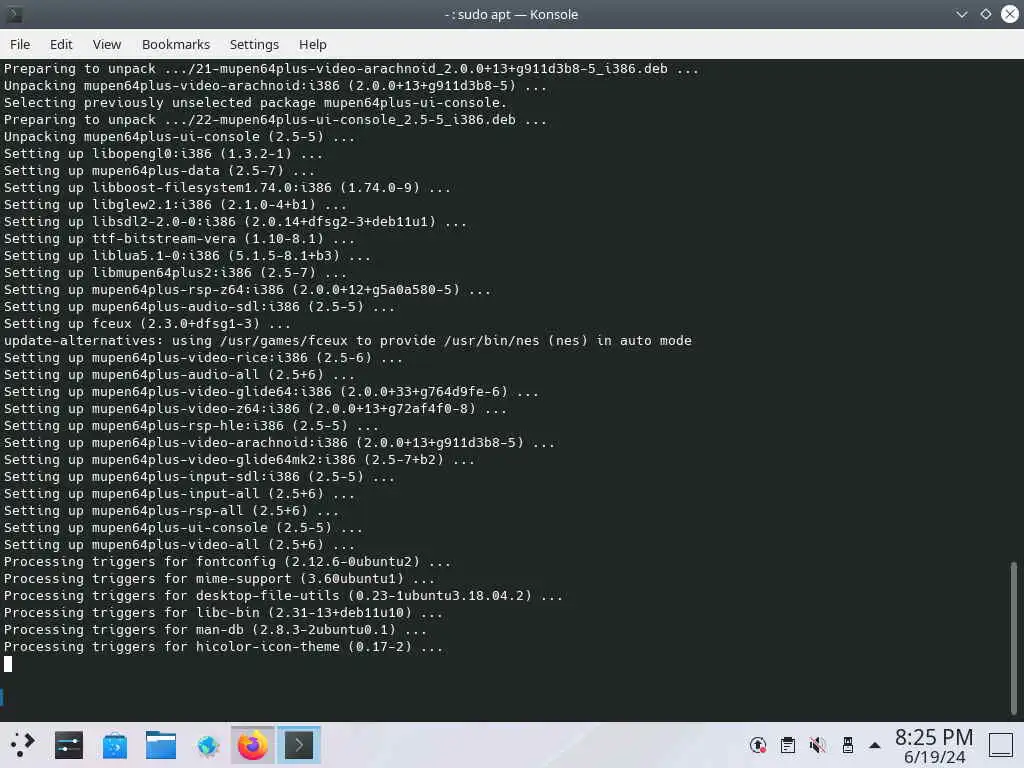Open the removable devices tray icon
This screenshot has height=768, width=1024.
point(847,744)
